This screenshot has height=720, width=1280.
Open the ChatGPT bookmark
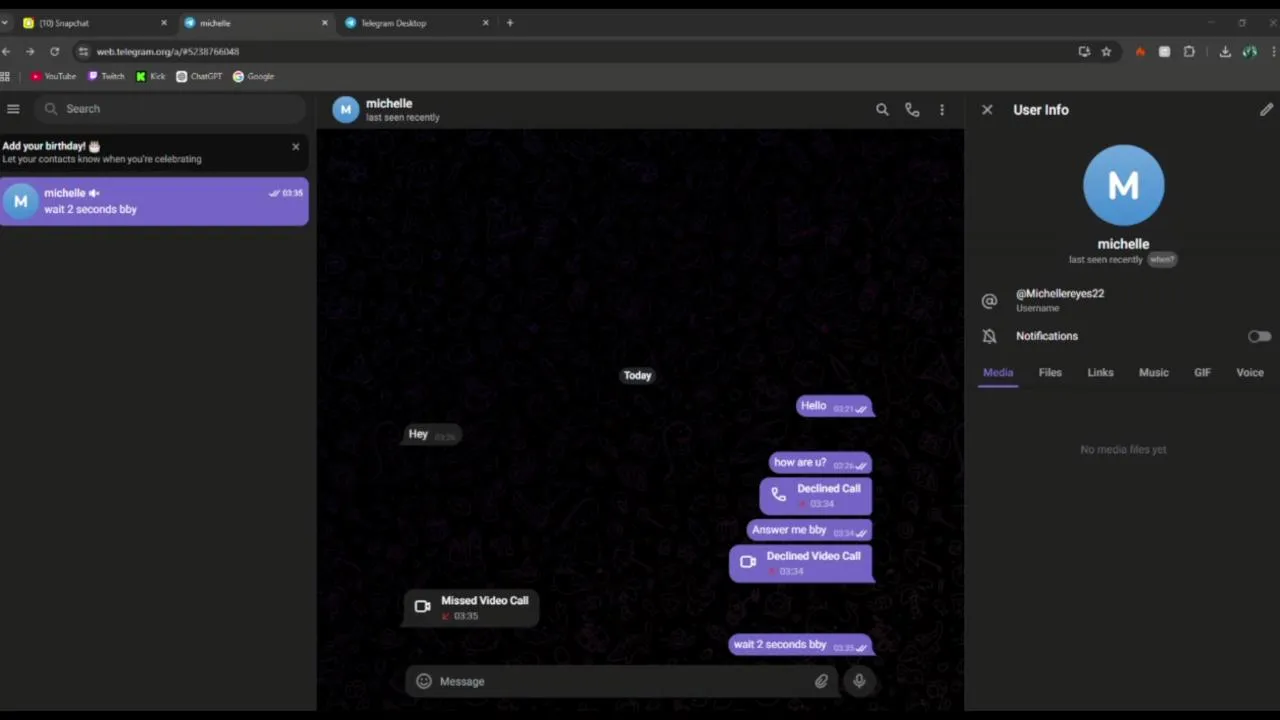(199, 76)
